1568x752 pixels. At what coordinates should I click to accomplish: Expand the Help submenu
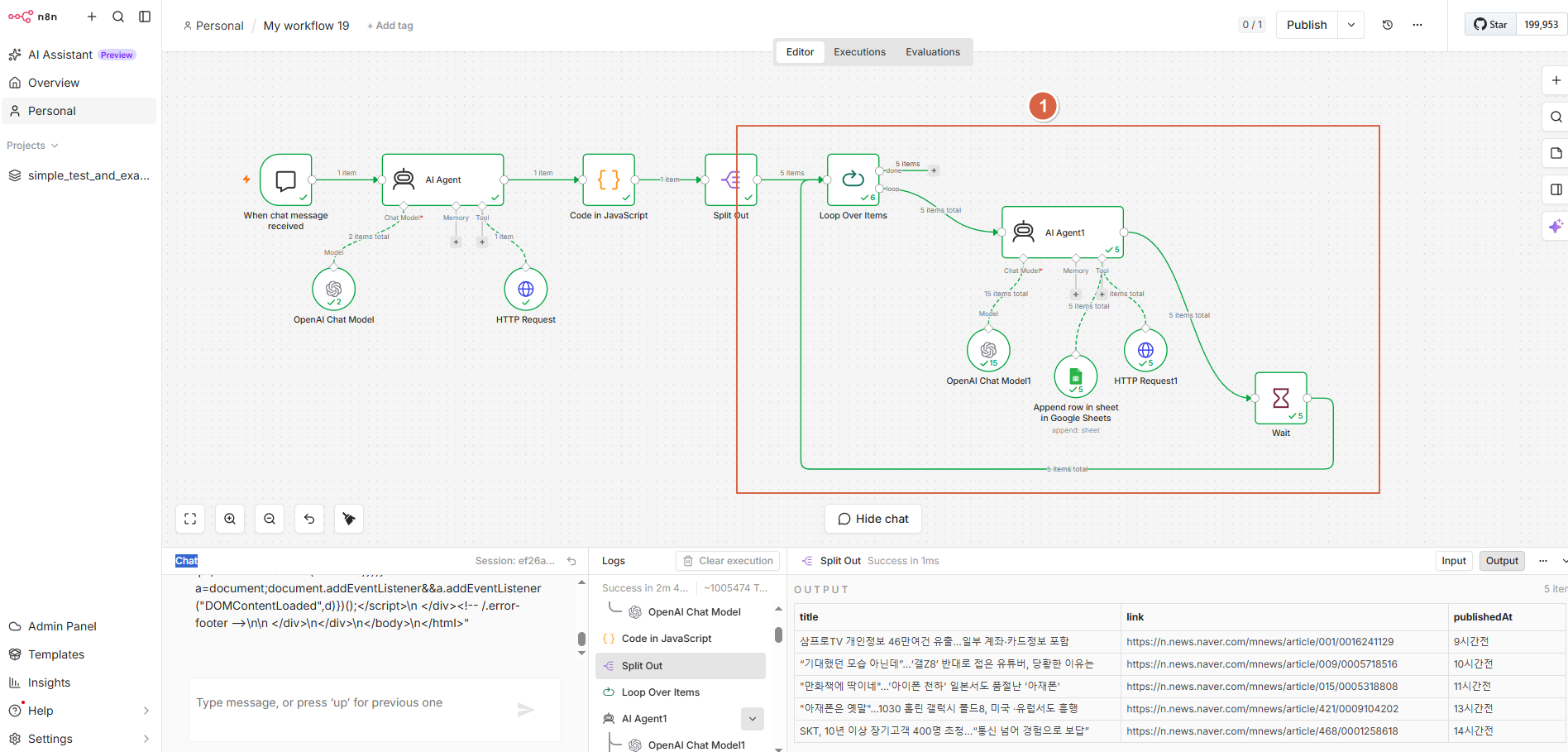coord(146,711)
